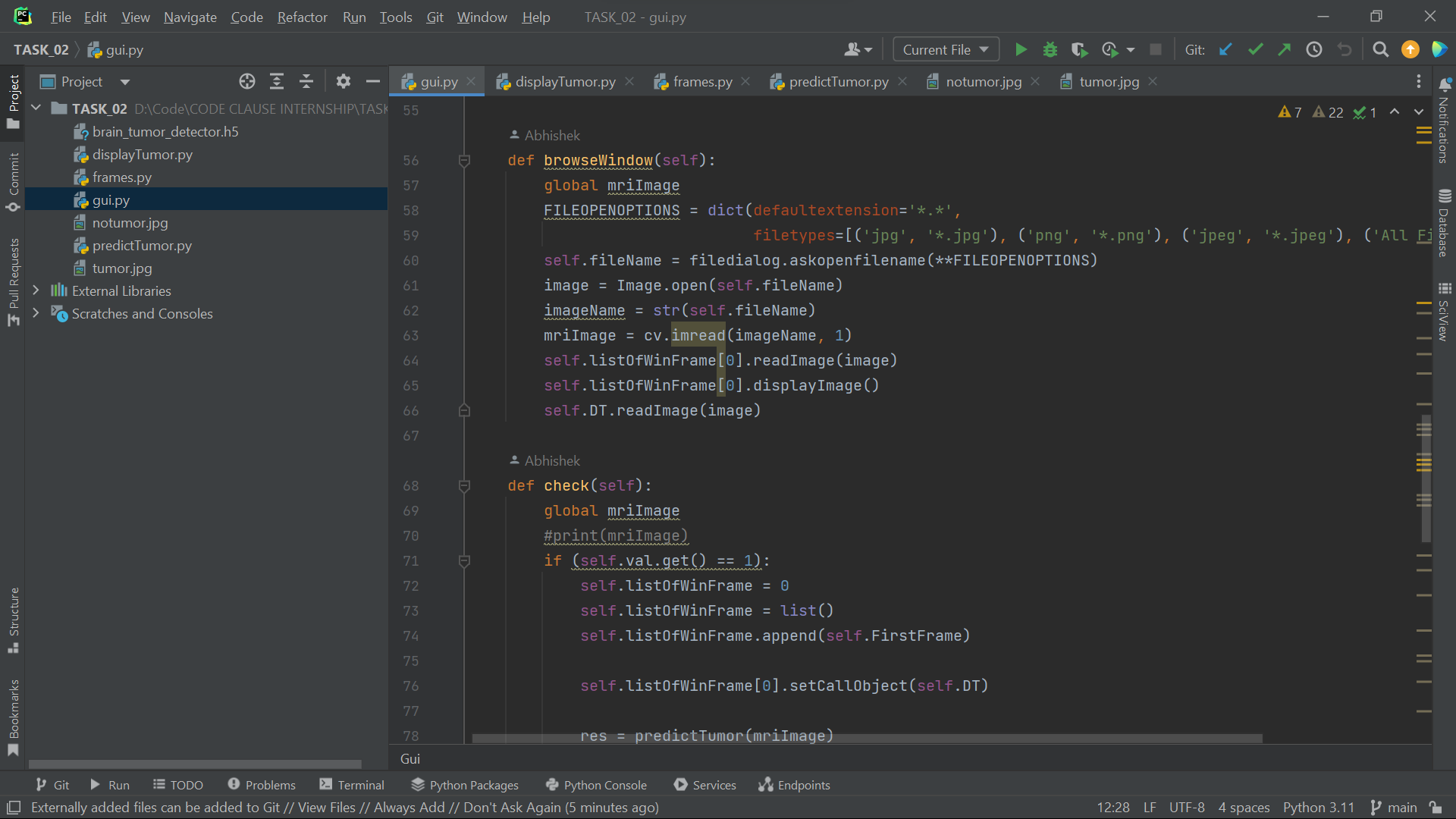Screen dimensions: 1456x819
Task: Click Git Update Project arrow icon
Action: pyautogui.click(x=1225, y=50)
